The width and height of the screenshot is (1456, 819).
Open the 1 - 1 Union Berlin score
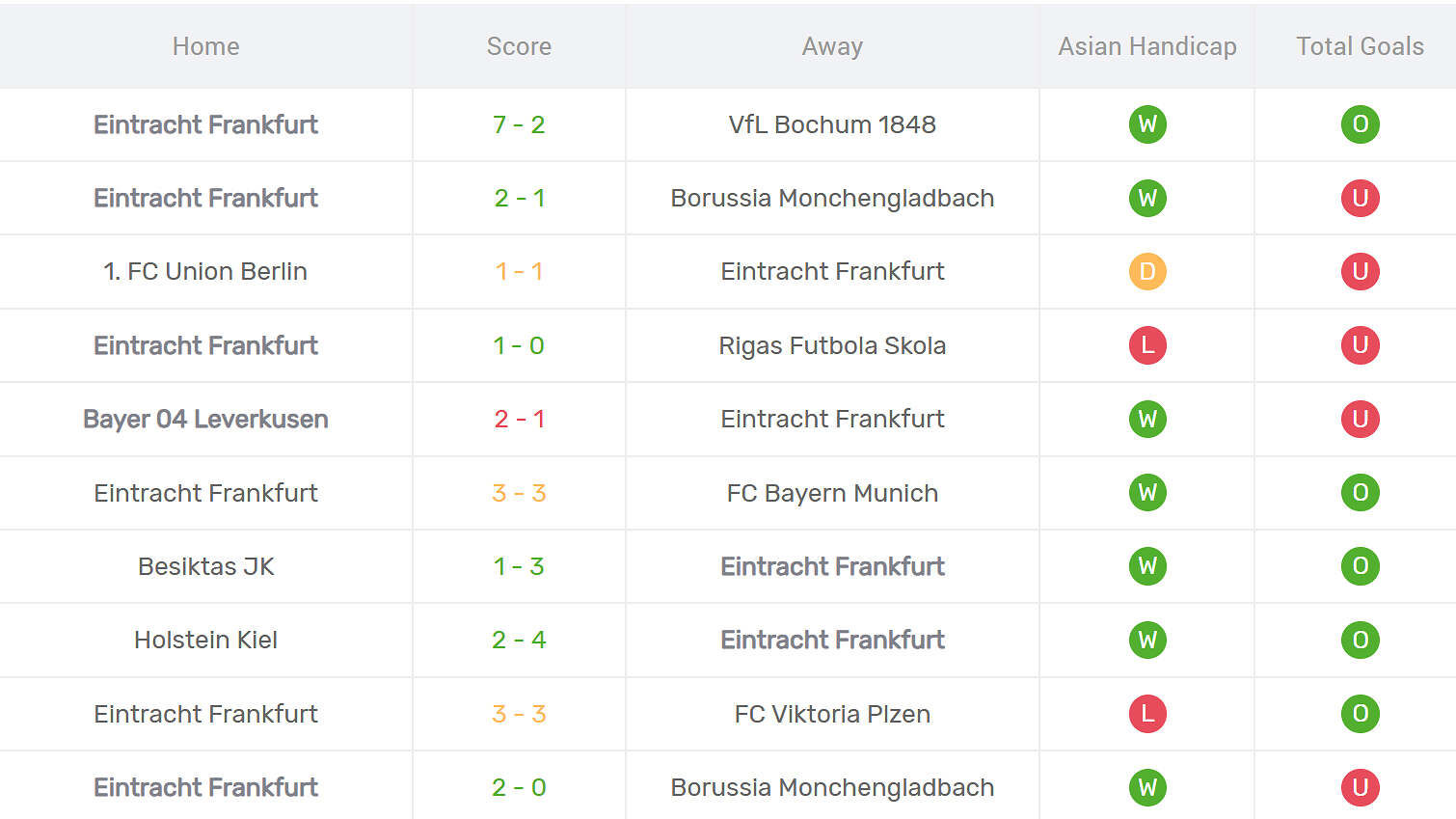[519, 272]
